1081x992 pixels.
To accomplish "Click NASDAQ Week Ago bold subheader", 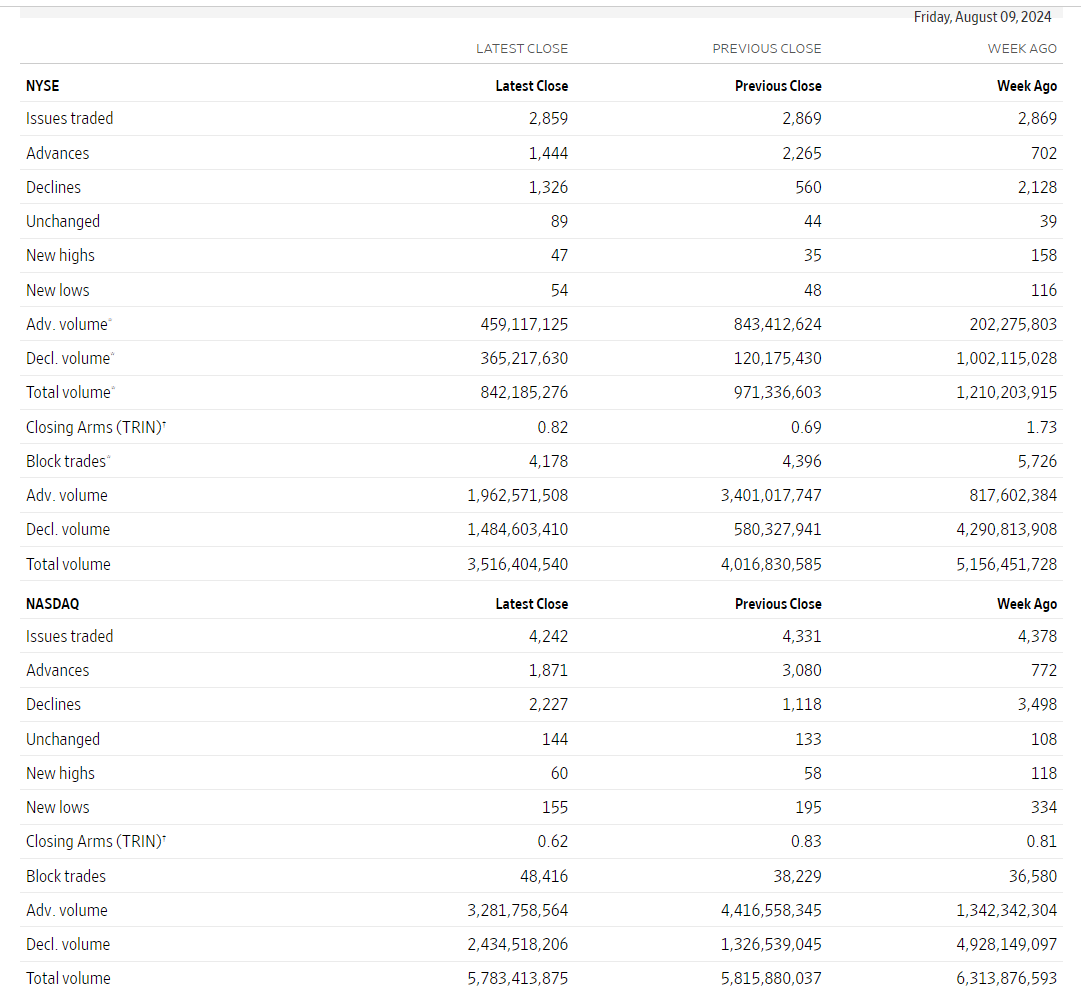I will 1027,604.
